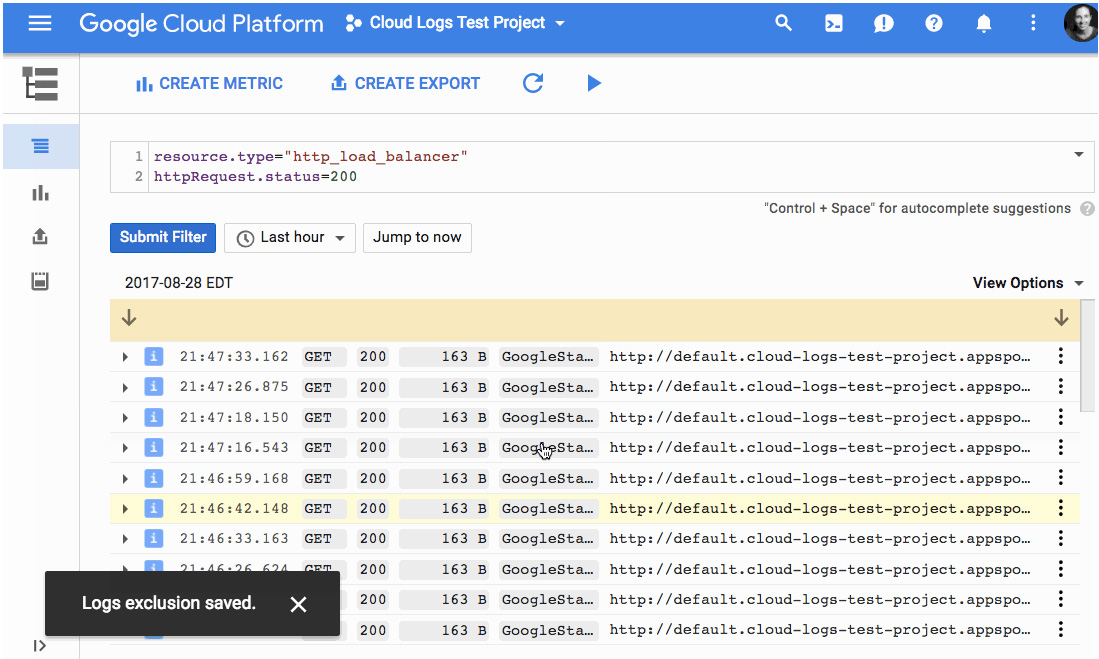The image size is (1099, 659).
Task: Click the Logging product icon
Action: 40,83
